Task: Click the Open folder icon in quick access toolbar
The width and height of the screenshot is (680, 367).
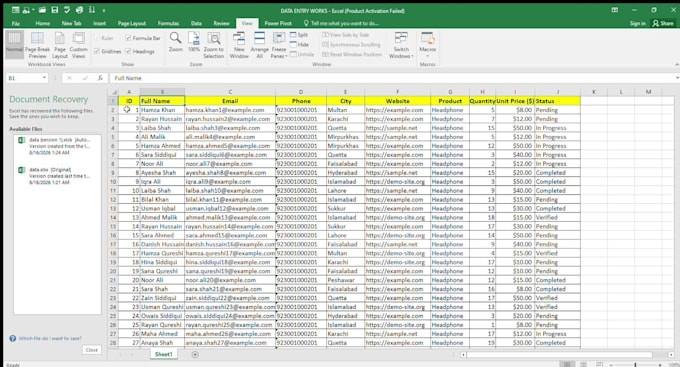Action: 42,10
